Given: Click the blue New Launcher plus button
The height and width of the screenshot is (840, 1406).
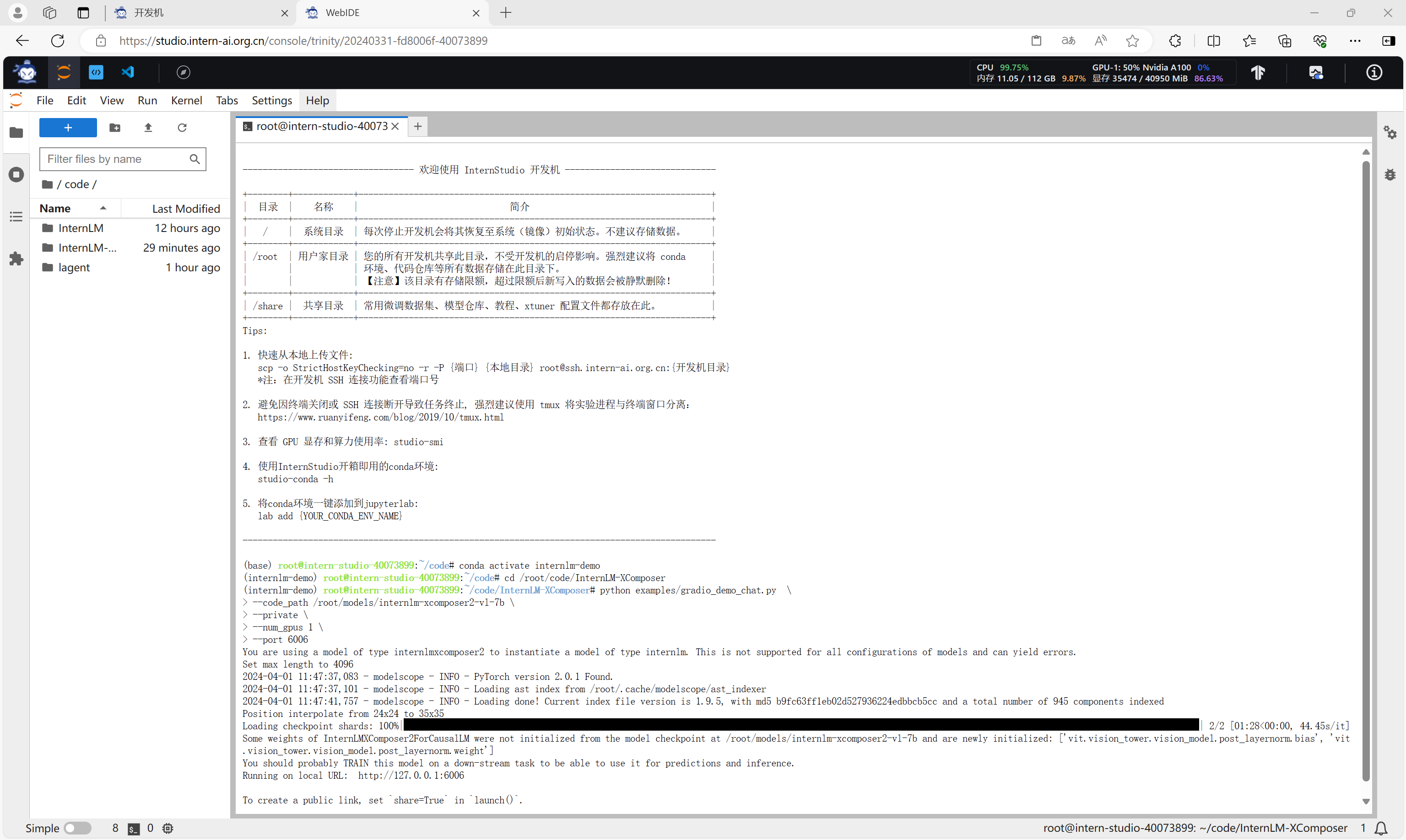Looking at the screenshot, I should tap(68, 127).
